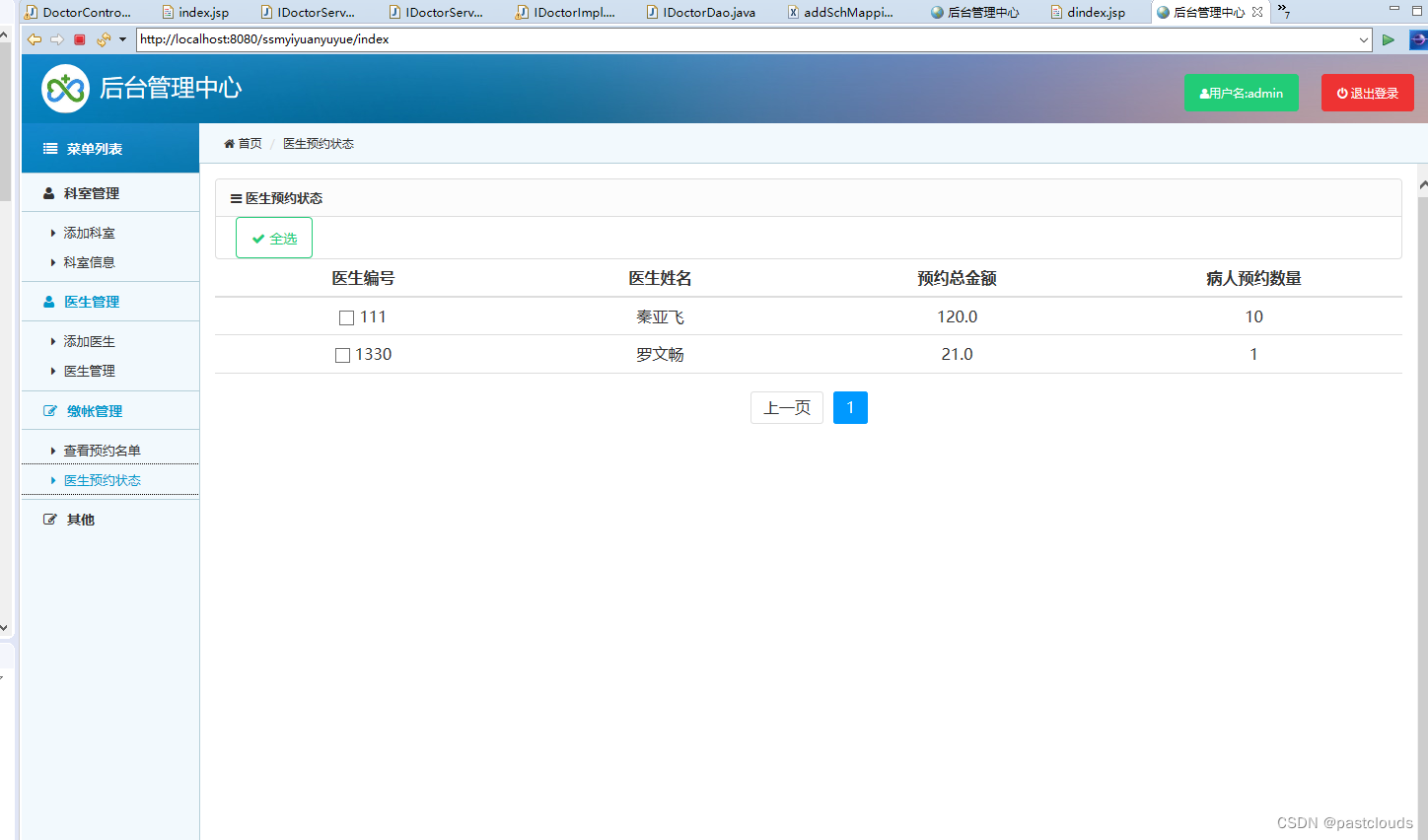Screen dimensions: 1428x840
Task: Click the left pane scrollbar down arrow
Action: [4, 627]
